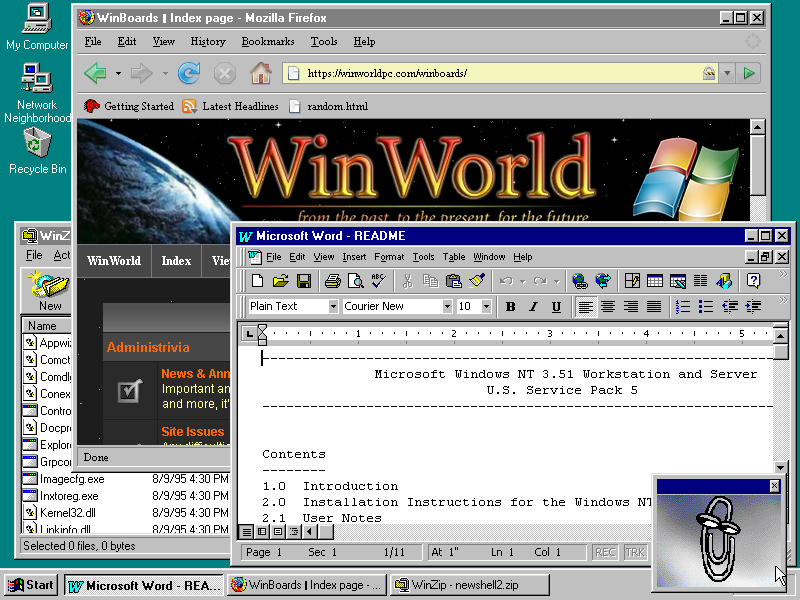Screen dimensions: 800x600
Task: Click the Windows Start button
Action: [31, 585]
